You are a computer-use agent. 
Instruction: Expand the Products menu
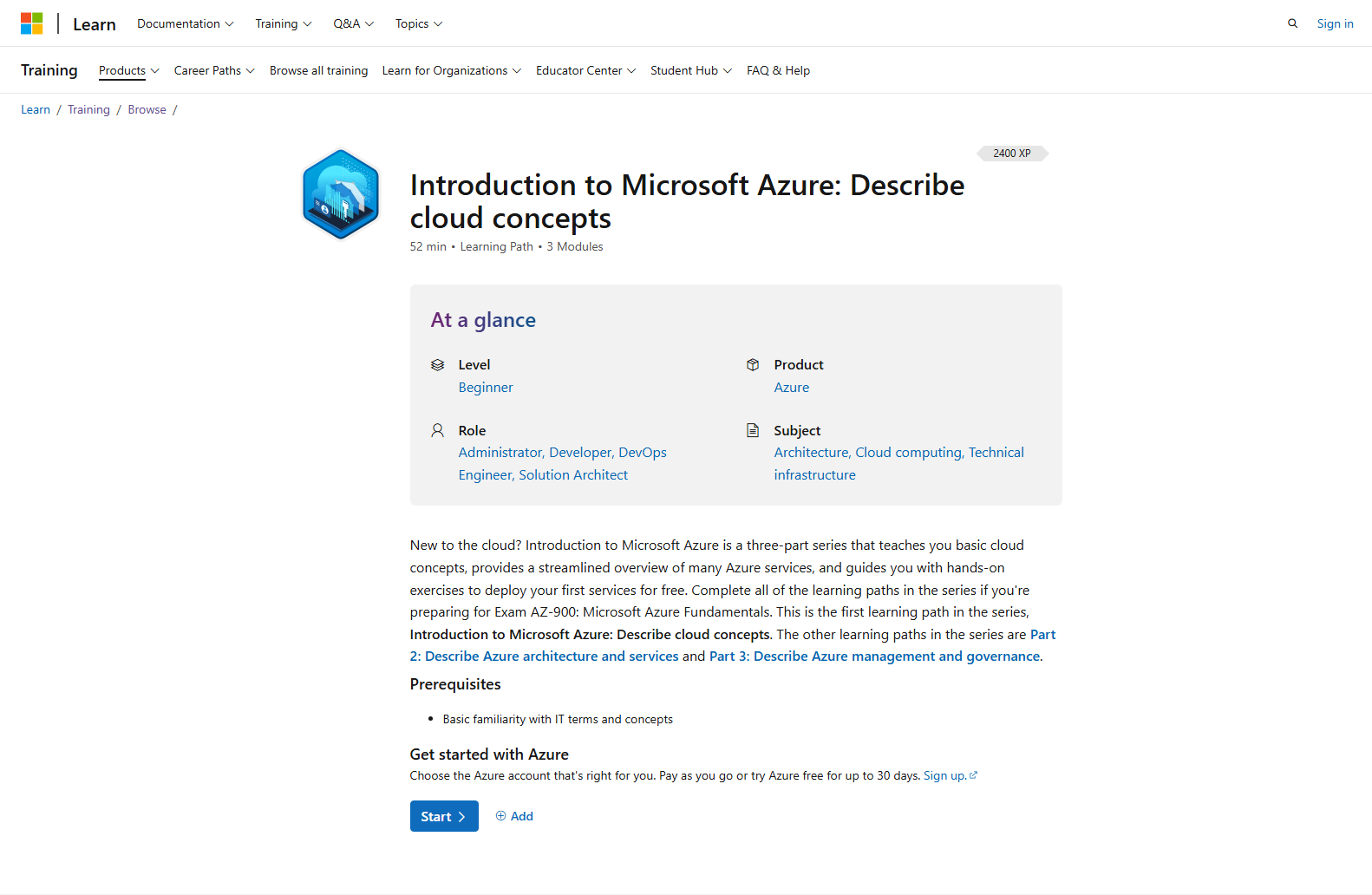coord(129,70)
